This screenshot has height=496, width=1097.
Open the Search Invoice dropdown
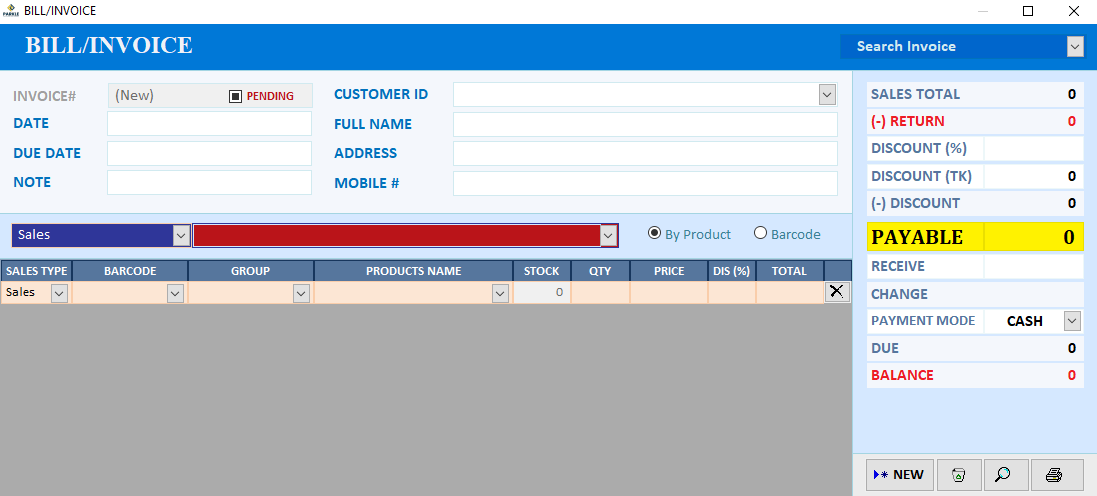(x=1075, y=47)
